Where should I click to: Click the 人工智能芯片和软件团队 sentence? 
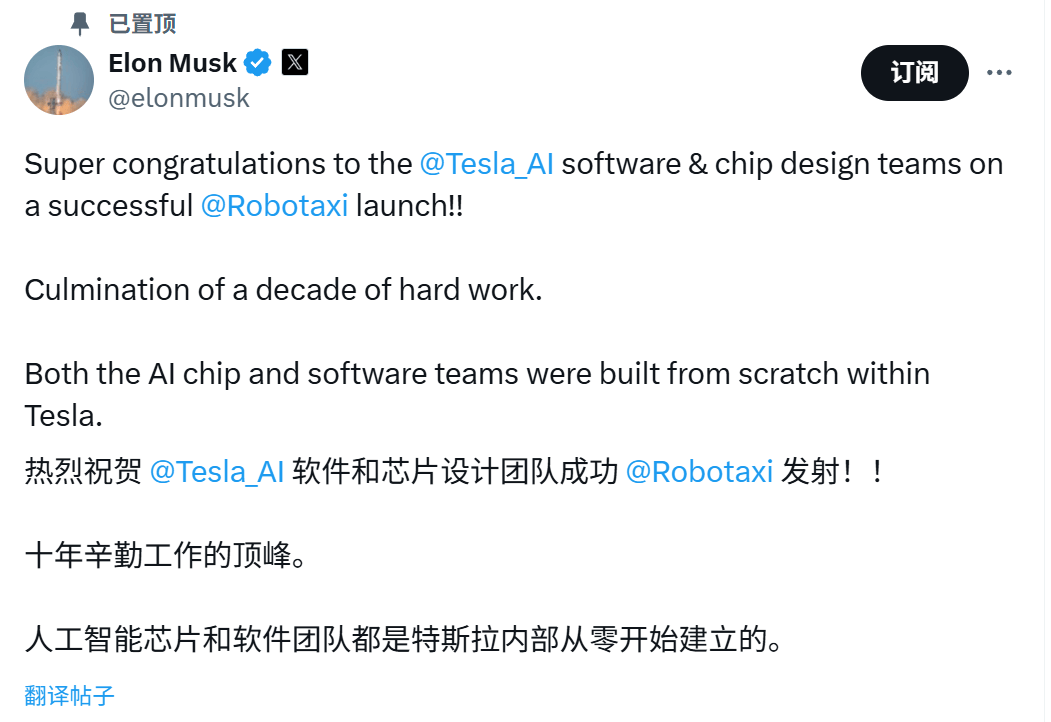pyautogui.click(x=404, y=639)
